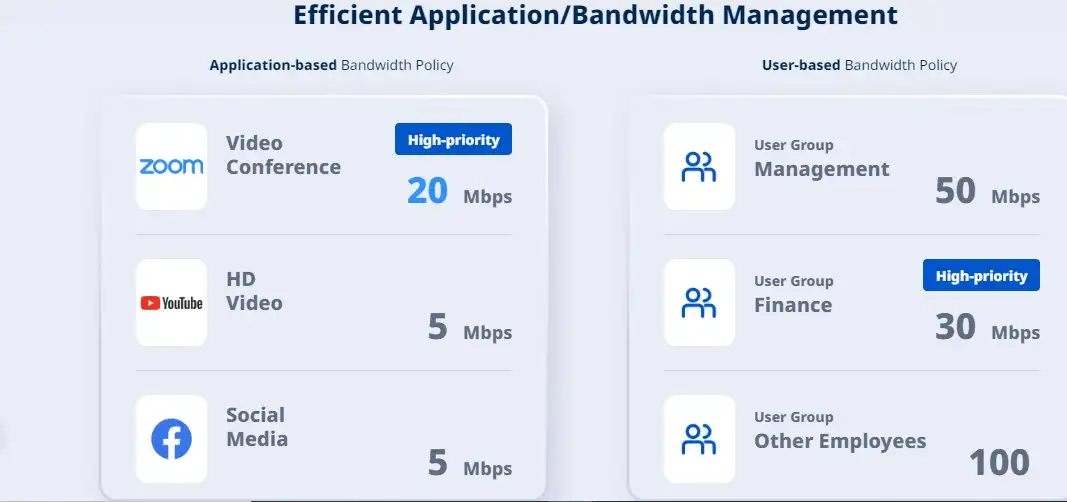Click the 5 Mbps value for HD Video
The width and height of the screenshot is (1067, 502).
point(470,327)
